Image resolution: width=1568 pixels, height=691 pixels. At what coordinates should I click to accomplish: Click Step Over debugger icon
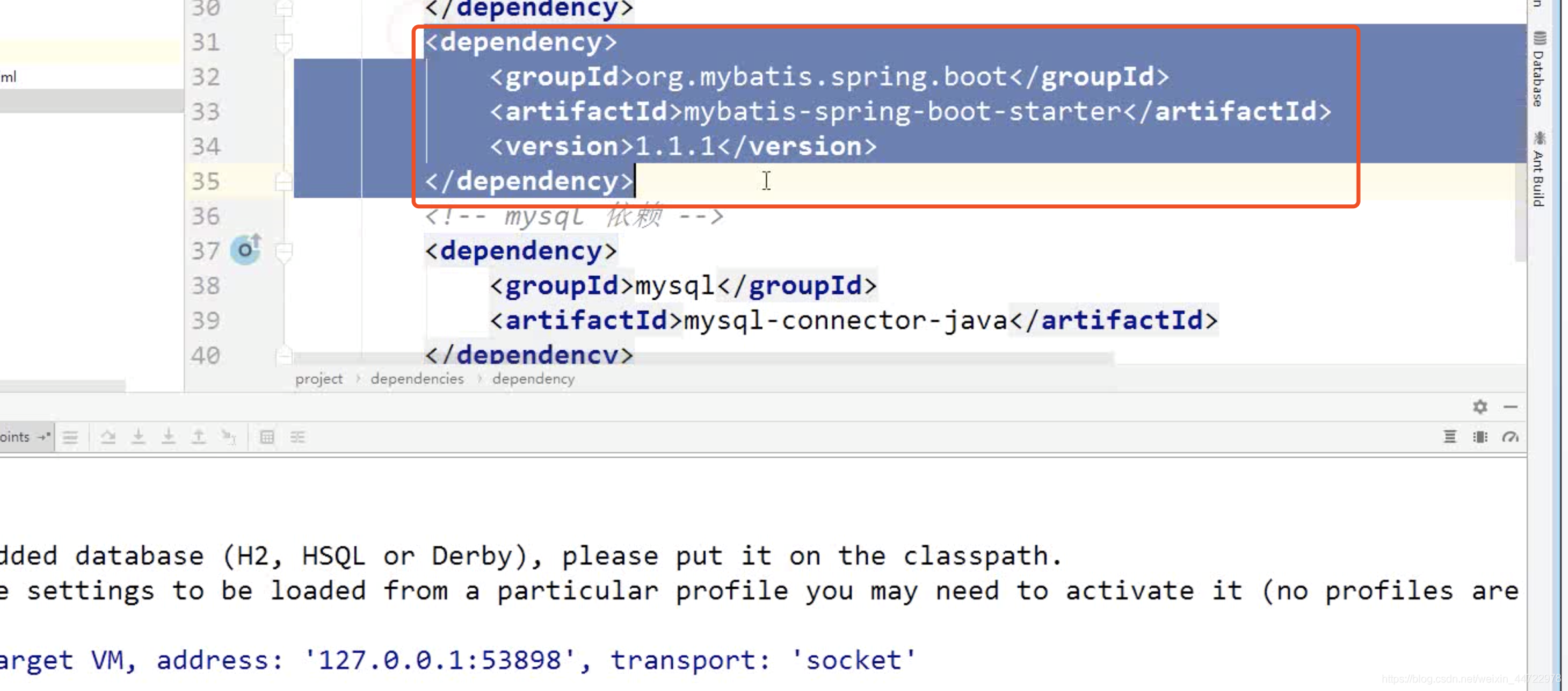click(x=108, y=437)
